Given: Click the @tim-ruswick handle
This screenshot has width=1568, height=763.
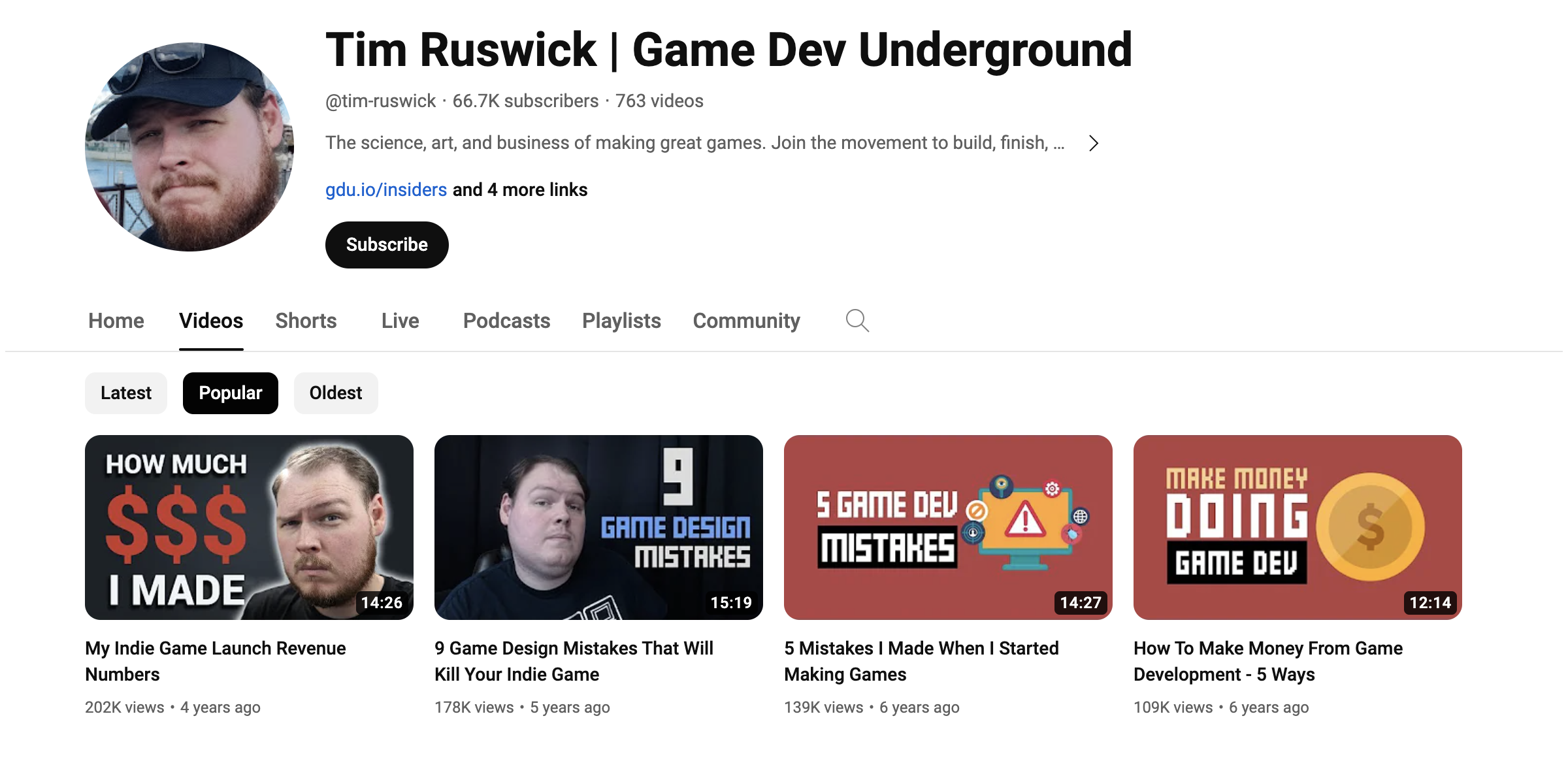Looking at the screenshot, I should tap(380, 101).
